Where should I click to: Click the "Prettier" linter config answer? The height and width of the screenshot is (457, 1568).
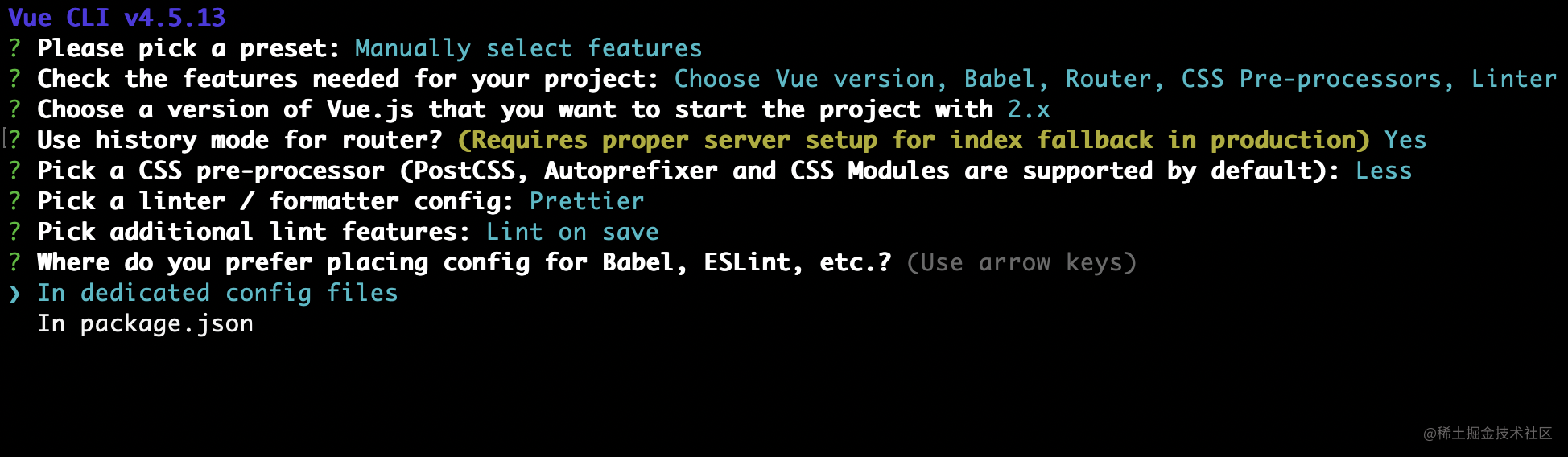(x=587, y=201)
